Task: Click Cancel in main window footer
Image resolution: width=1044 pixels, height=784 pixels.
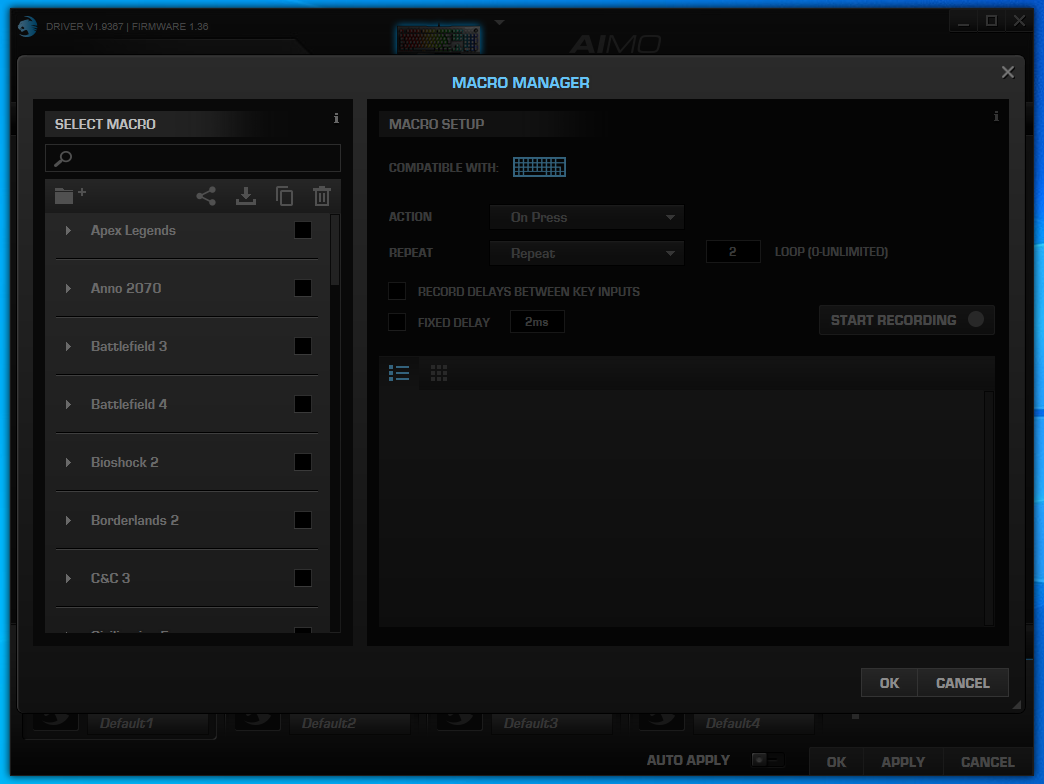Action: click(987, 761)
